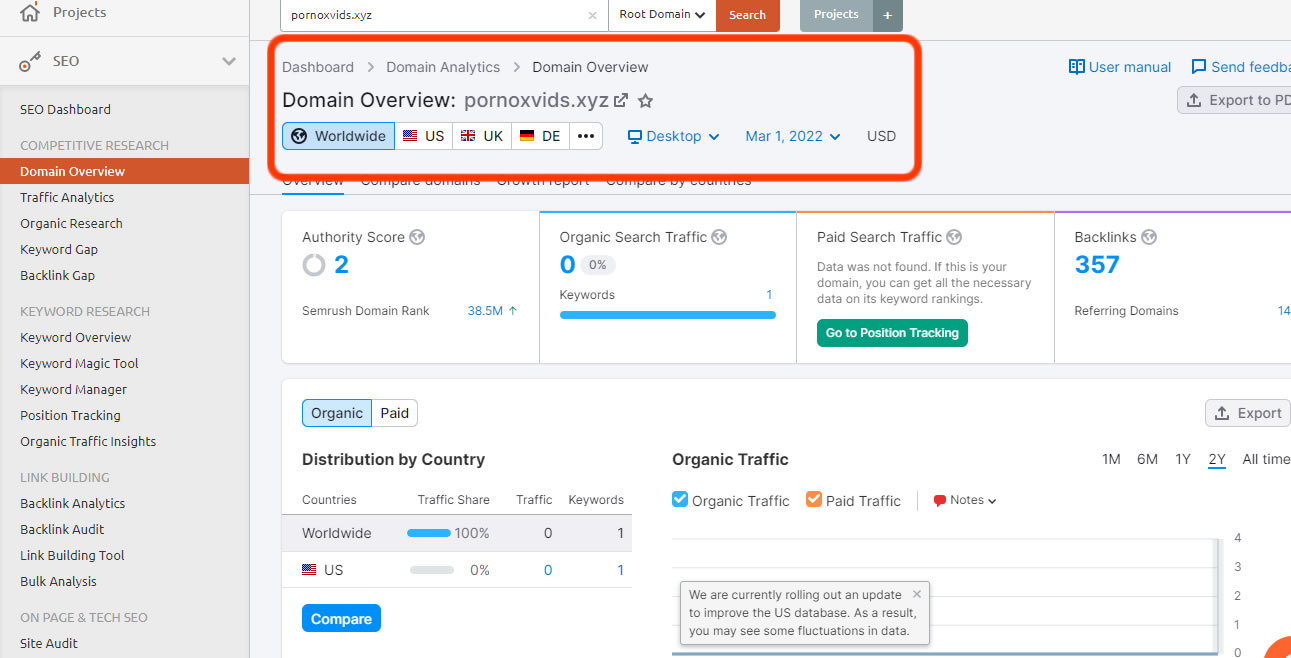The width and height of the screenshot is (1291, 658).
Task: Select the Paid toggle
Action: [x=394, y=413]
